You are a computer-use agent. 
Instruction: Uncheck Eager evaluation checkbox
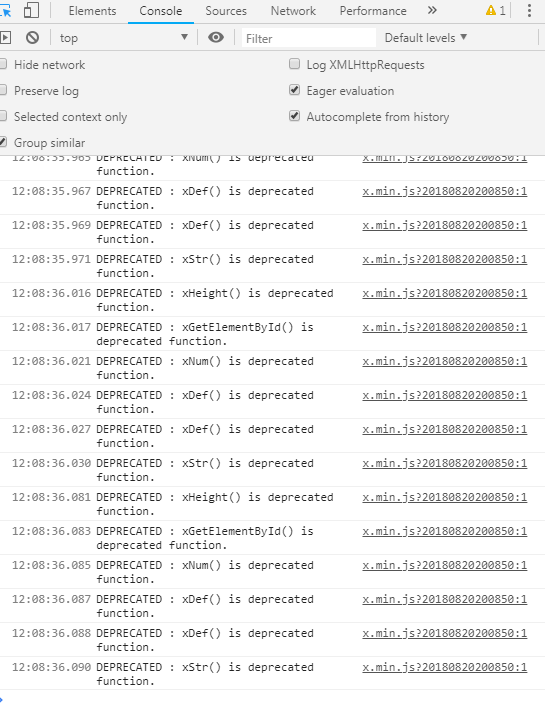click(x=295, y=90)
